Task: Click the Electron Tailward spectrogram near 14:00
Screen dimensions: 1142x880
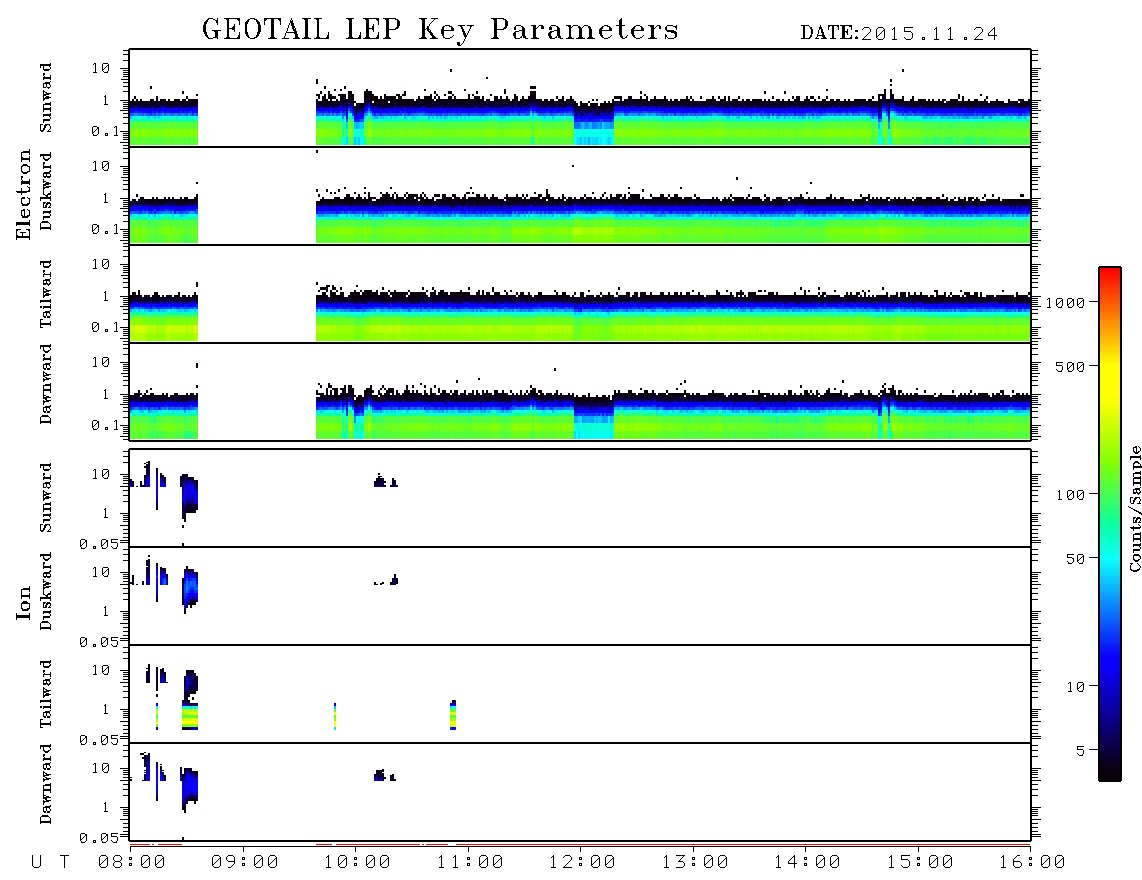Action: [807, 317]
